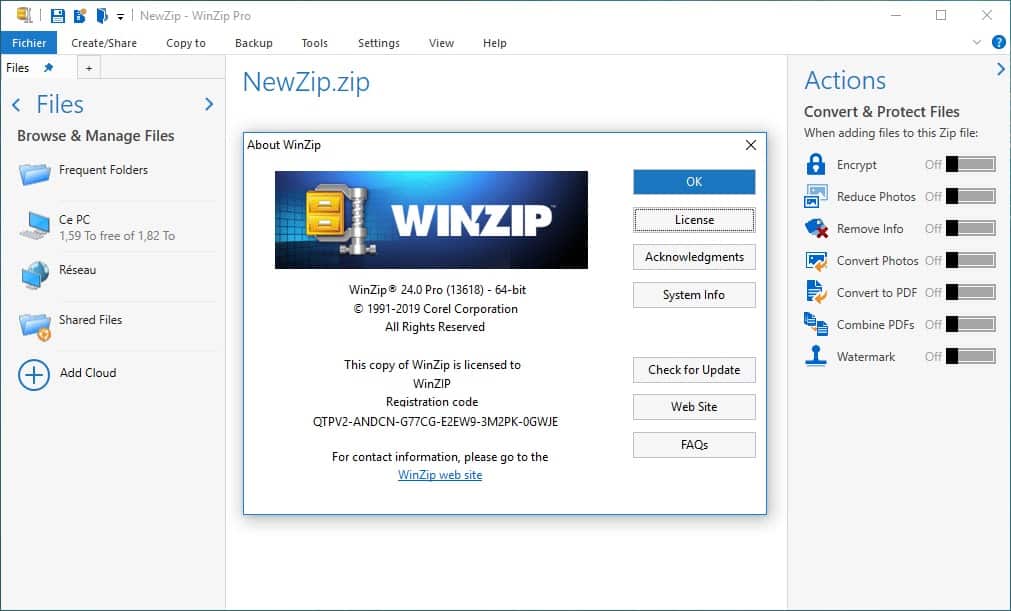Enable the Encrypt toggle
The width and height of the screenshot is (1011, 611).
point(970,165)
